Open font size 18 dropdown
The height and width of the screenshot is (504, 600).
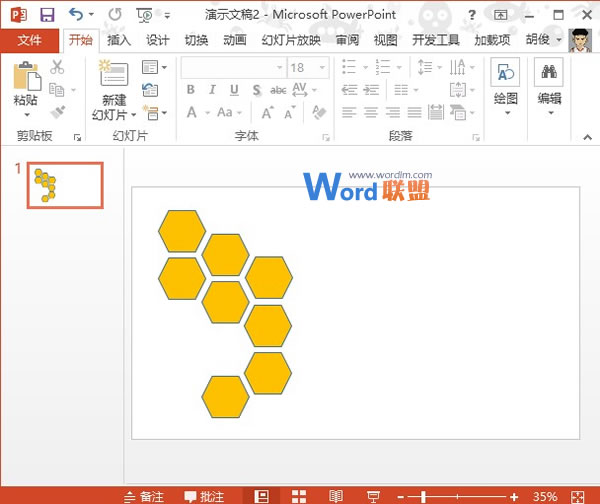tap(323, 68)
